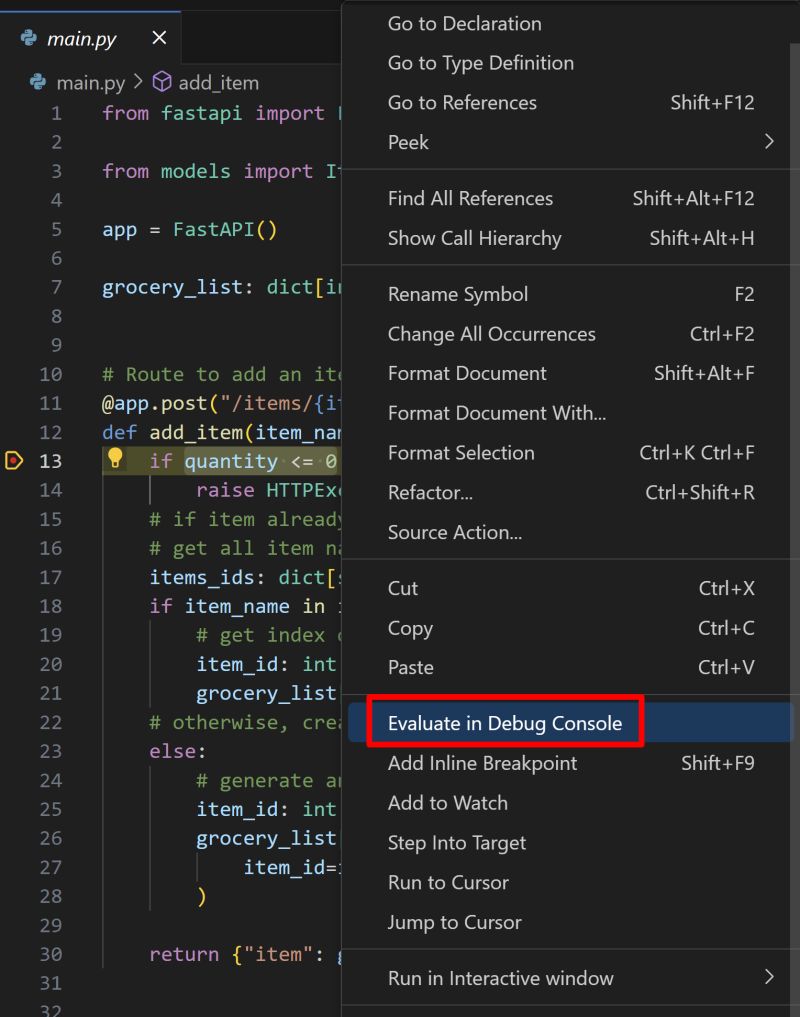This screenshot has height=1017, width=800.
Task: Click Copy in the context menu
Action: 410,628
